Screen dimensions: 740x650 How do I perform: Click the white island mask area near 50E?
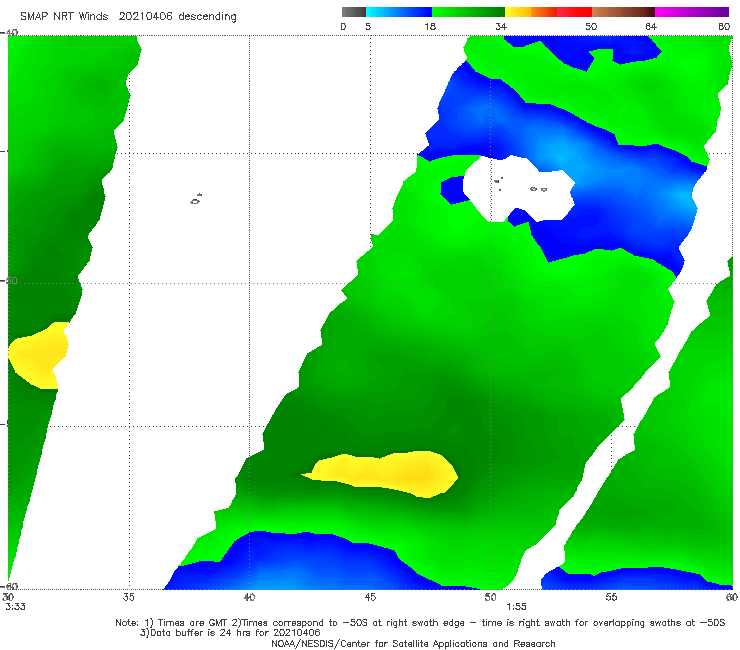pyautogui.click(x=518, y=188)
